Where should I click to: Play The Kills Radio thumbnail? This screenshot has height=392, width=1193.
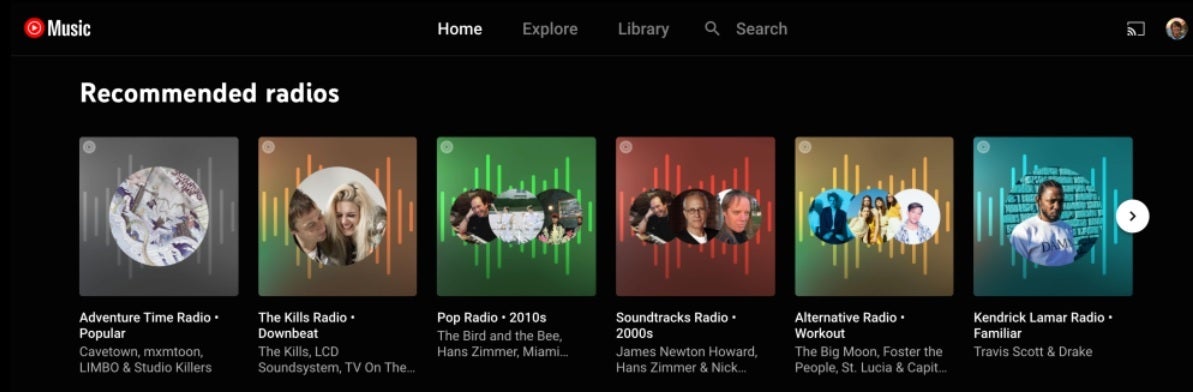338,216
